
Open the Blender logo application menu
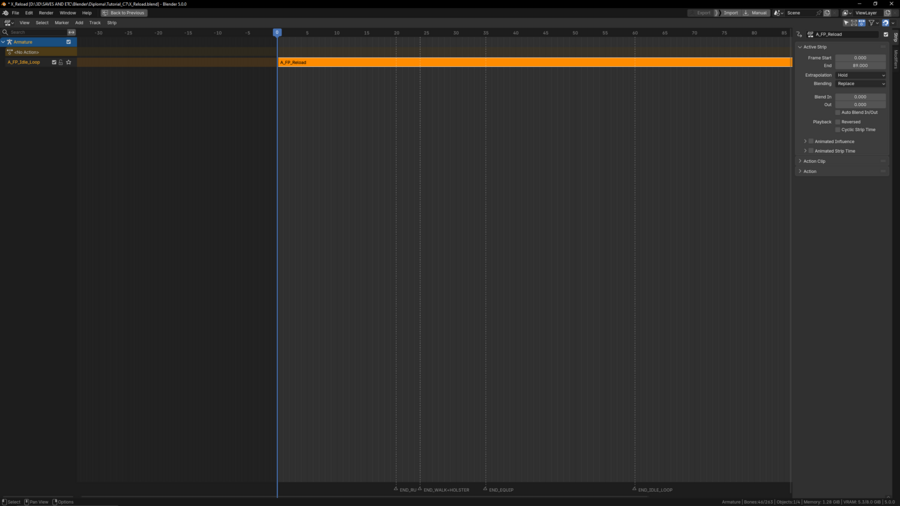coord(6,13)
